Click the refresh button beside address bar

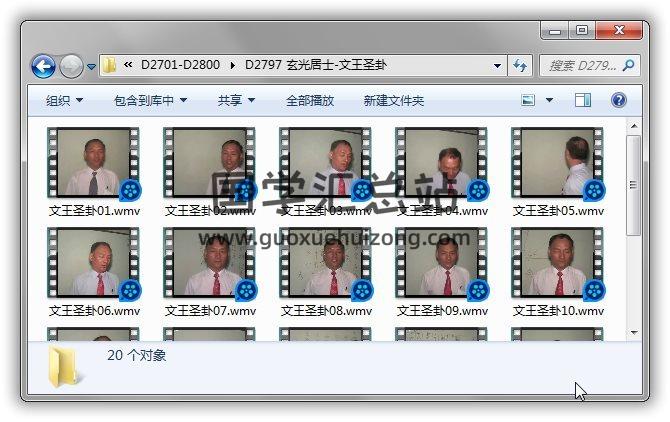click(x=520, y=66)
